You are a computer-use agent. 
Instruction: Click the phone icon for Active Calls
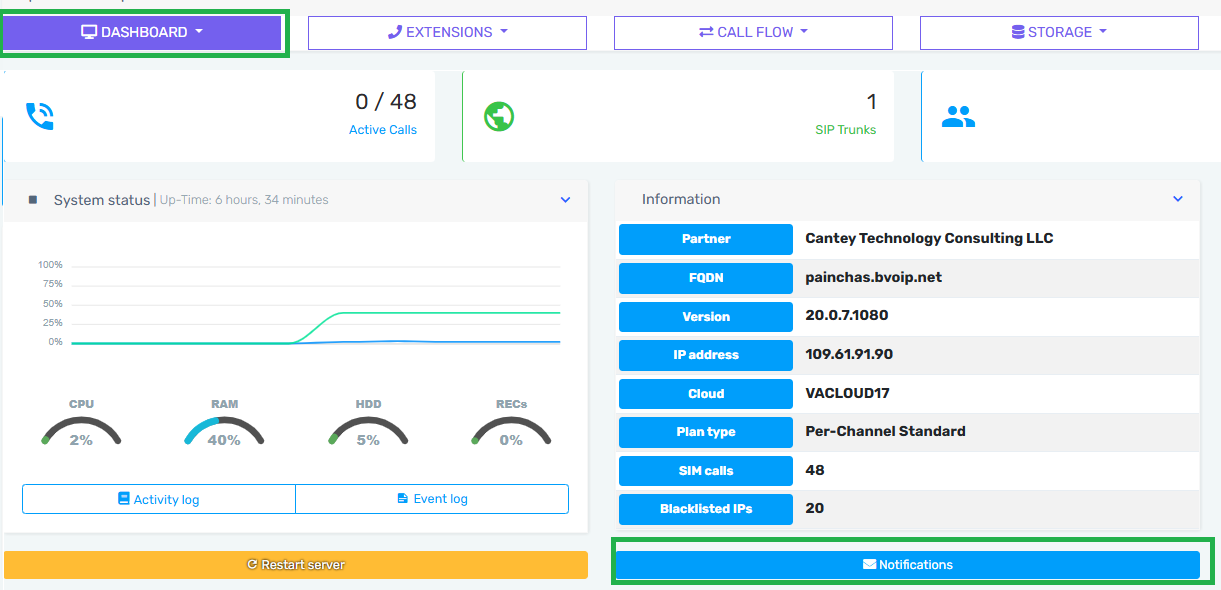(40, 117)
